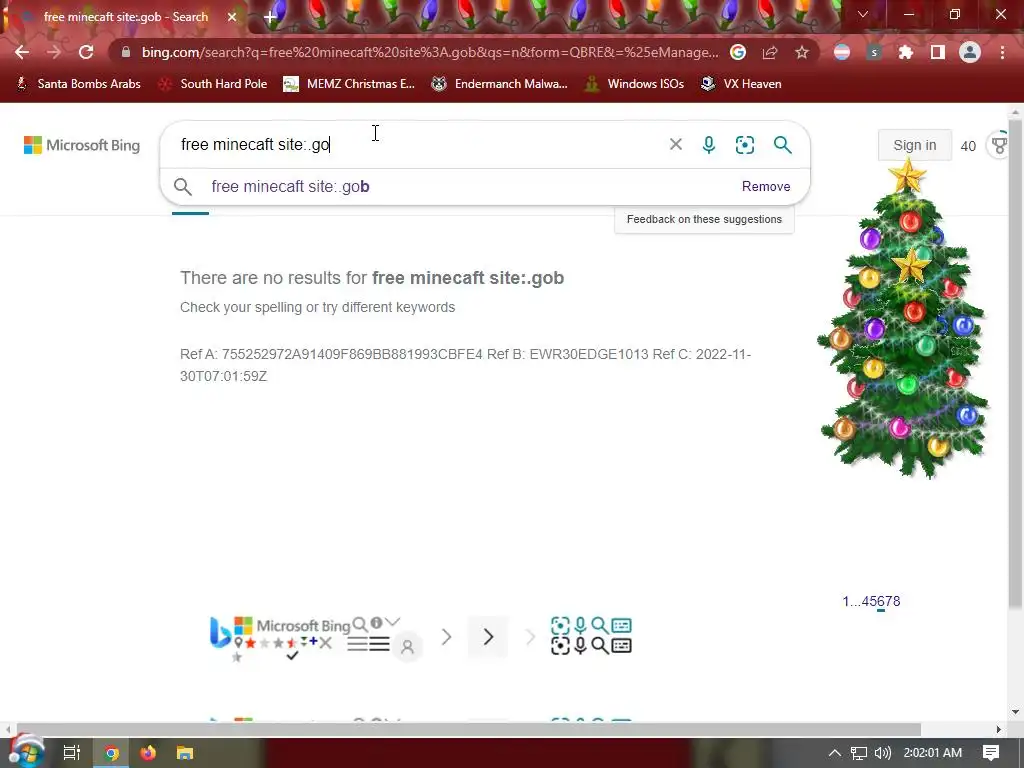Open VX Heaven bookmark
Screen dimensions: 1024x768
(741, 84)
